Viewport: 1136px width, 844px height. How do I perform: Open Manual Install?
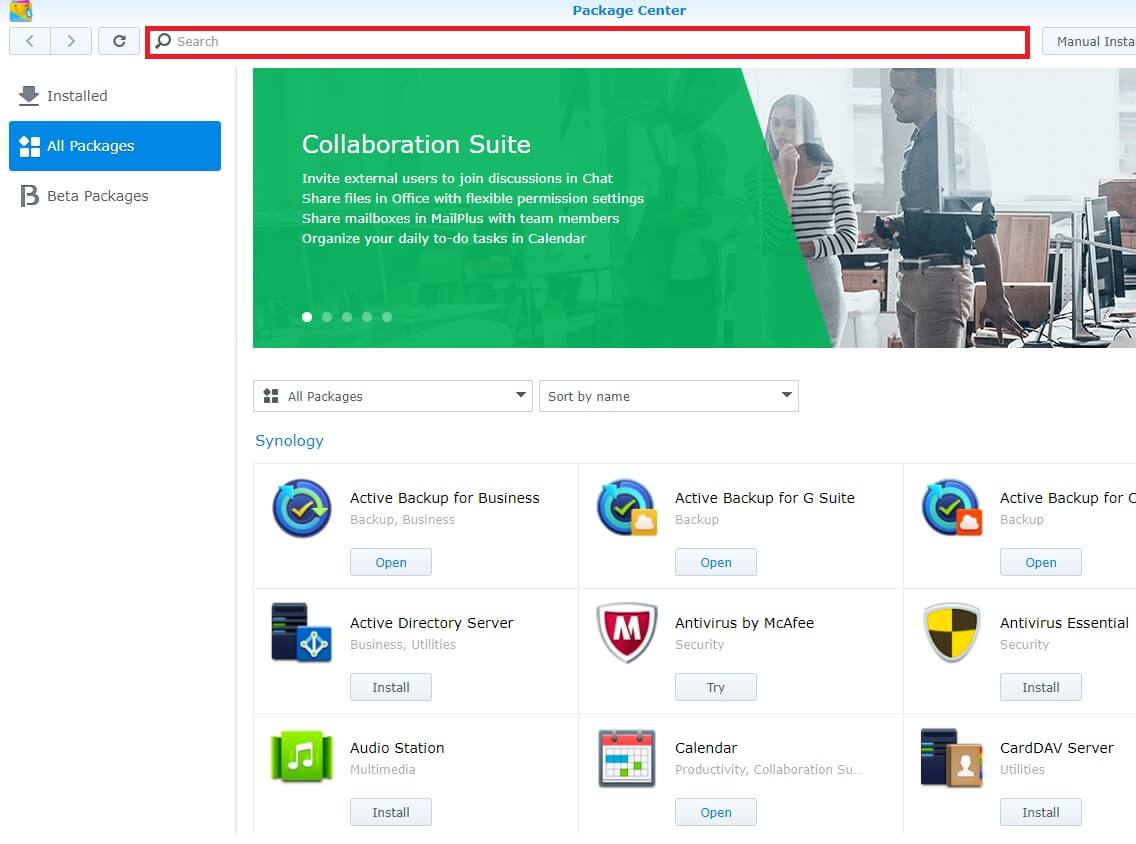(x=1090, y=41)
